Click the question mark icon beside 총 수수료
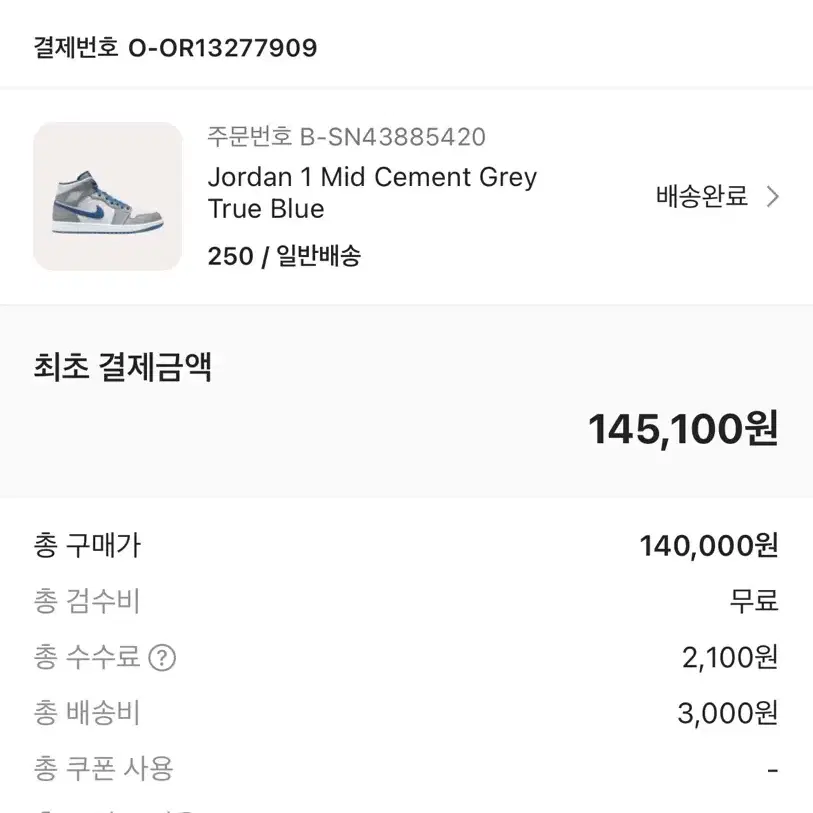The image size is (813, 813). [x=162, y=658]
